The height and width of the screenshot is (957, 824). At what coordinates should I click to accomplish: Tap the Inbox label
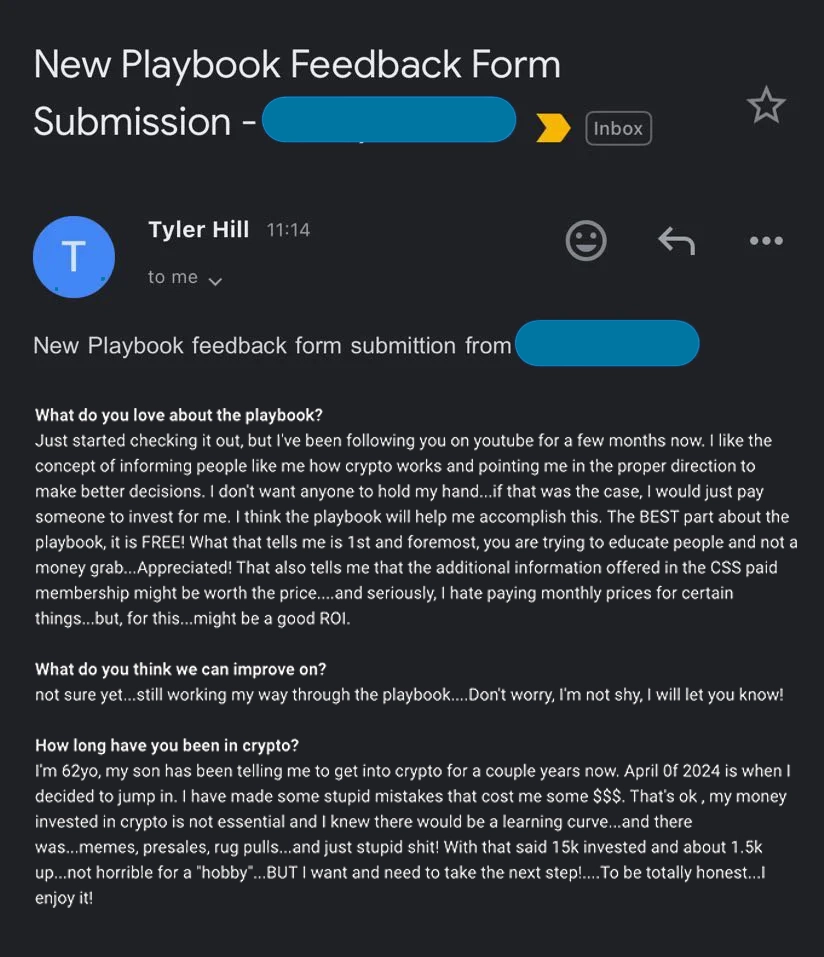[x=618, y=128]
